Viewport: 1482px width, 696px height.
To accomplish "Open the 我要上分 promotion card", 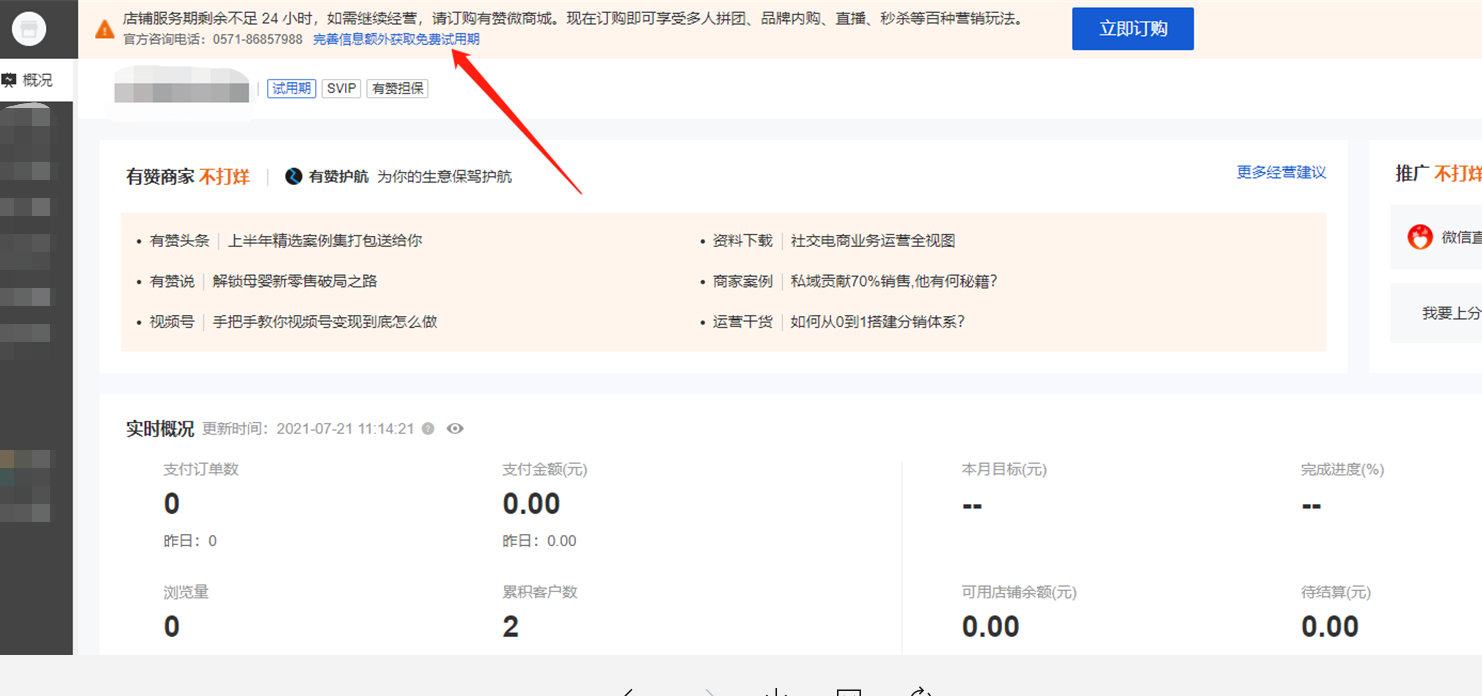I will [x=1436, y=313].
